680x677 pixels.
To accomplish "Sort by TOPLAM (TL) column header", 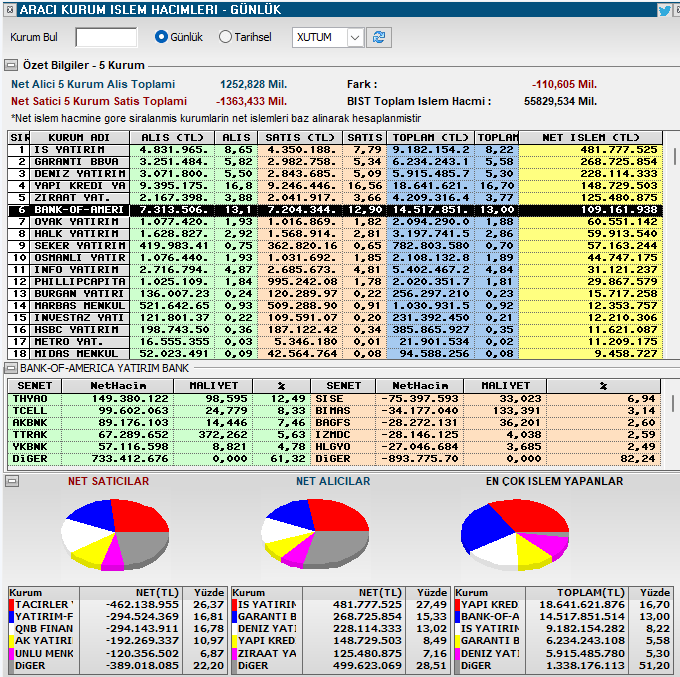I will coord(430,137).
